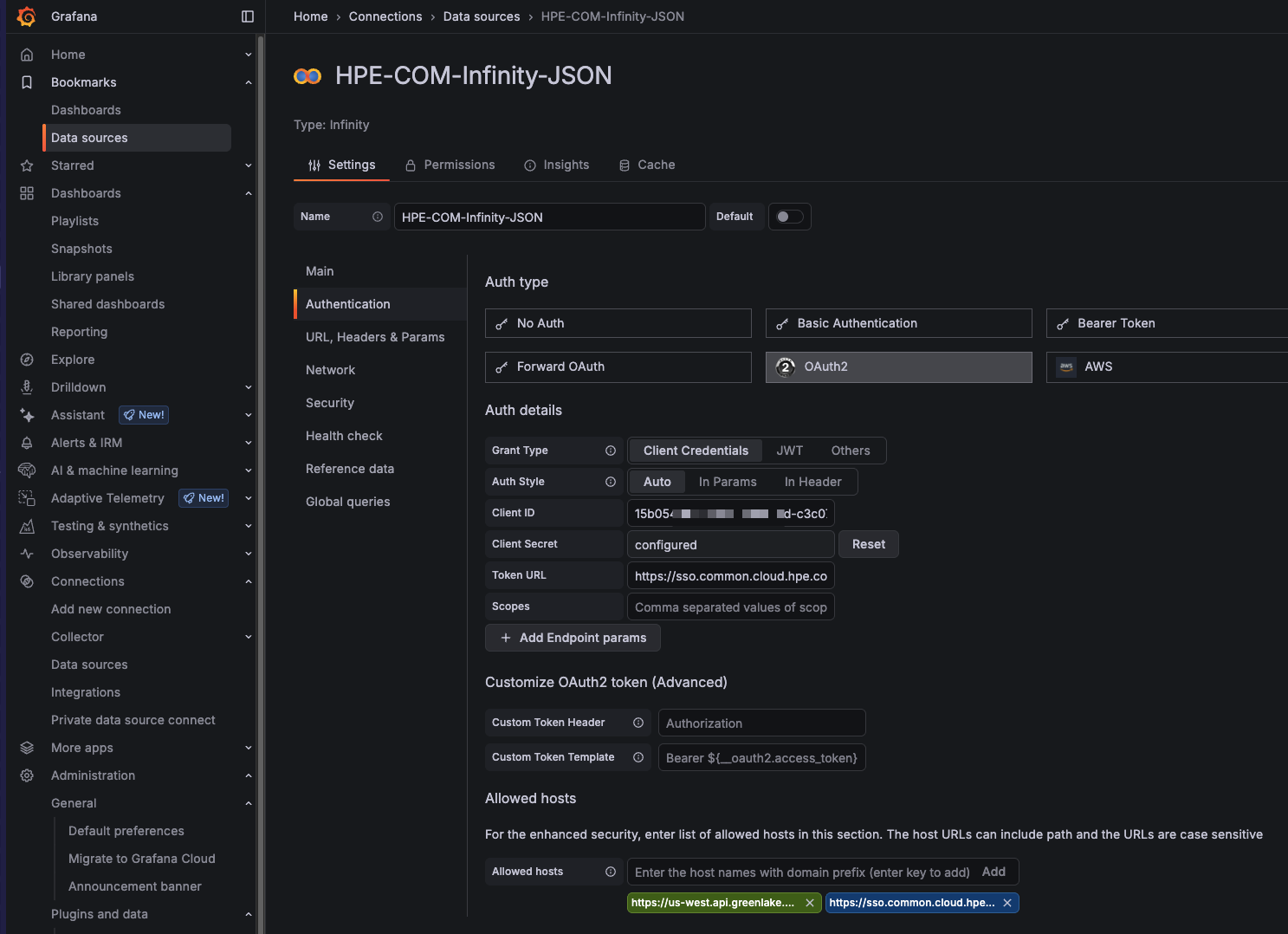Click the Grant Type info icon
This screenshot has height=934, width=1288.
click(611, 451)
